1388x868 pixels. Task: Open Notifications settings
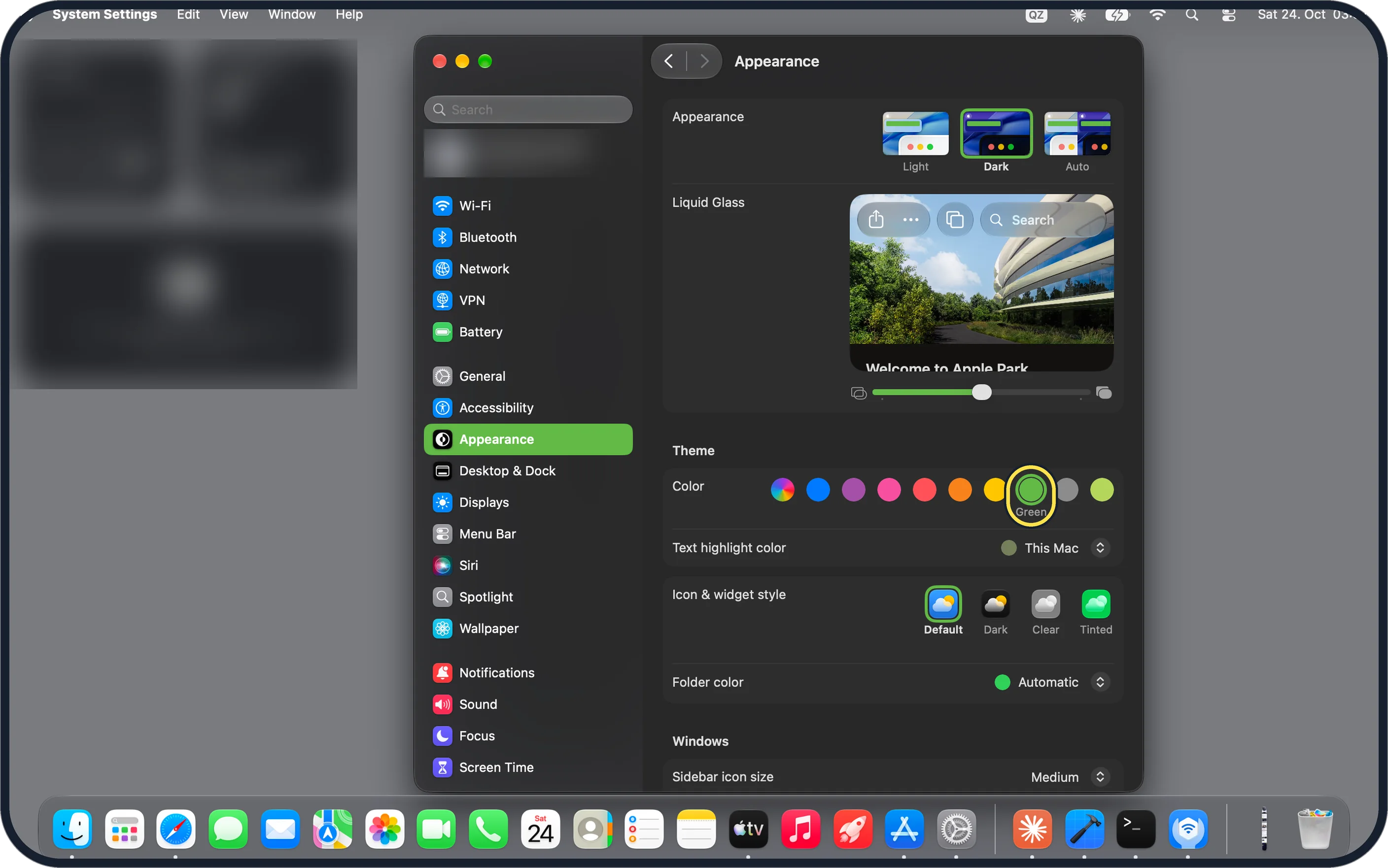coord(528,673)
